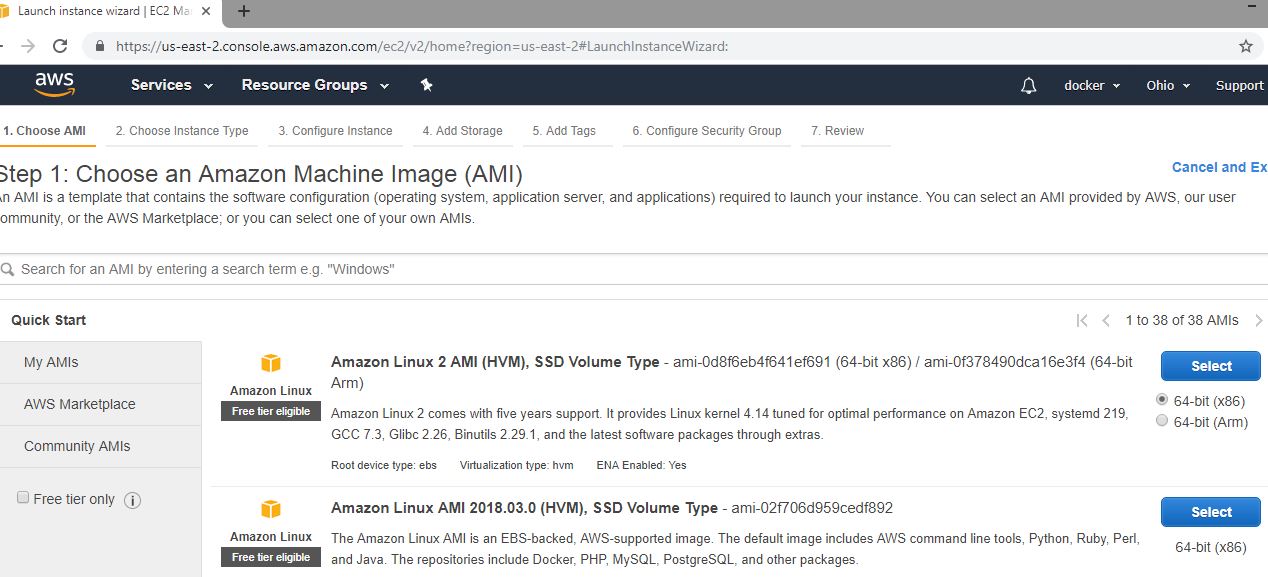The image size is (1268, 577).
Task: Select the Amazon Linux AMI 2018.03.0 button
Action: (x=1210, y=512)
